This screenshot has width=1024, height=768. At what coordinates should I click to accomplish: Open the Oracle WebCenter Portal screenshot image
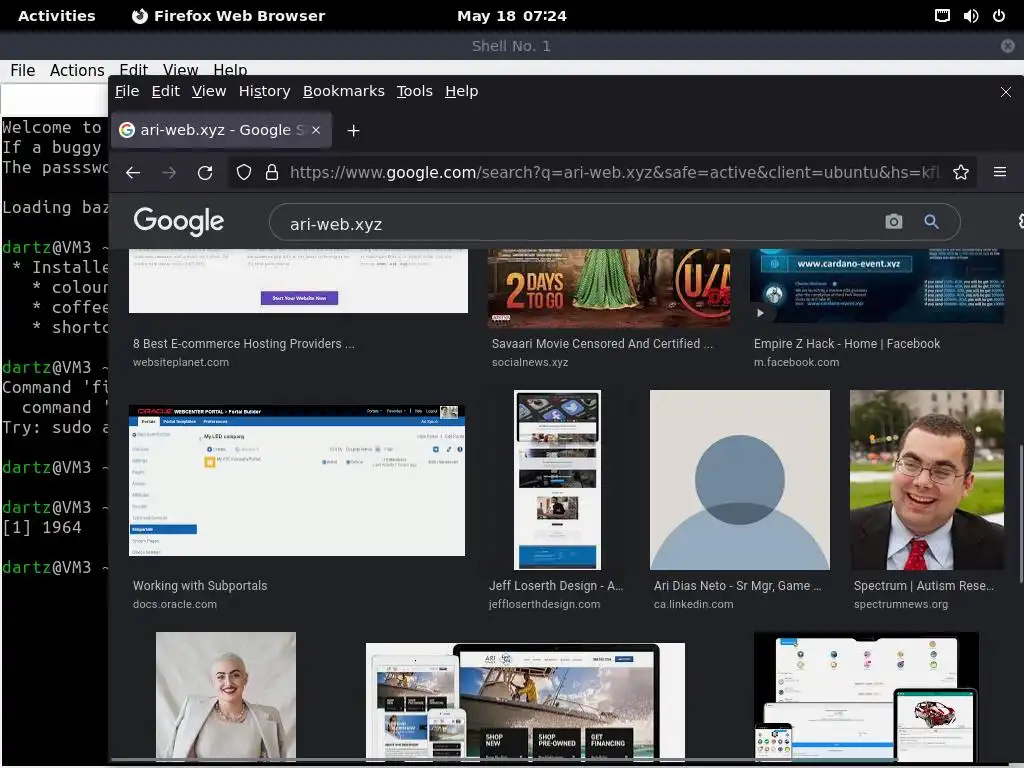pos(297,480)
